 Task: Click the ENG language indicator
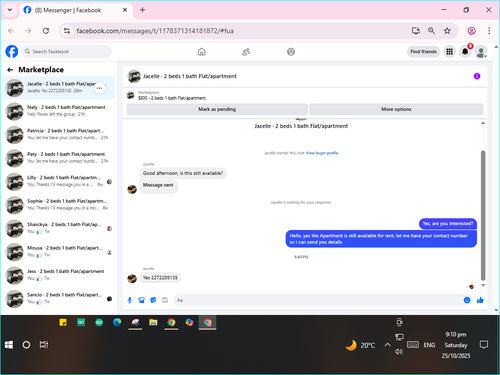(x=429, y=345)
